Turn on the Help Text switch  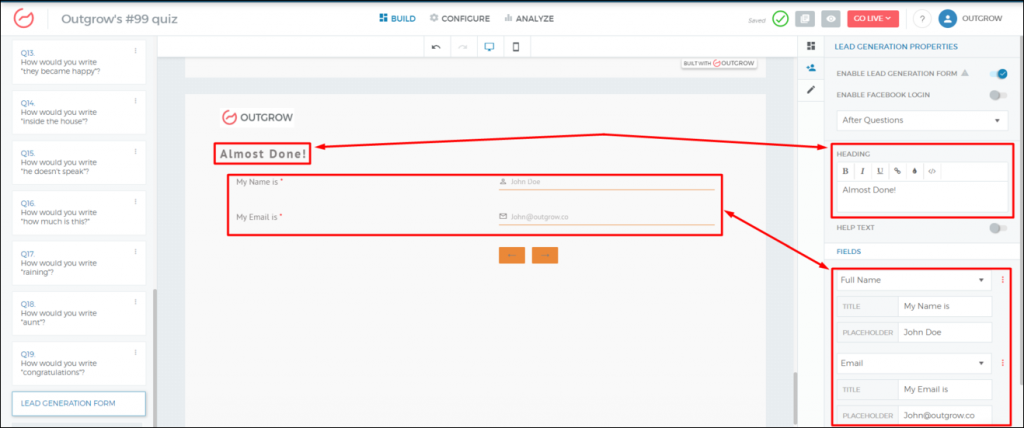coord(997,228)
